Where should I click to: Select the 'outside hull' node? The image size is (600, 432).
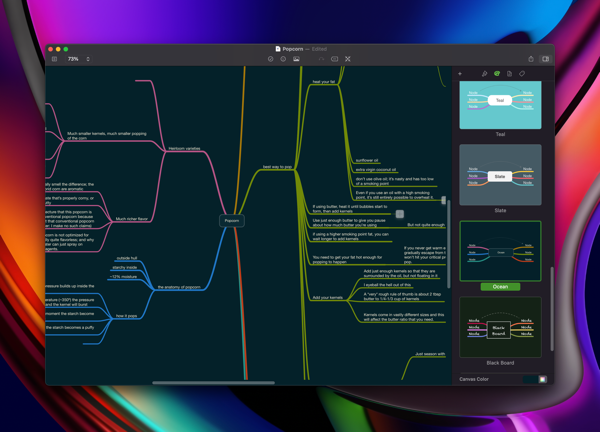127,258
